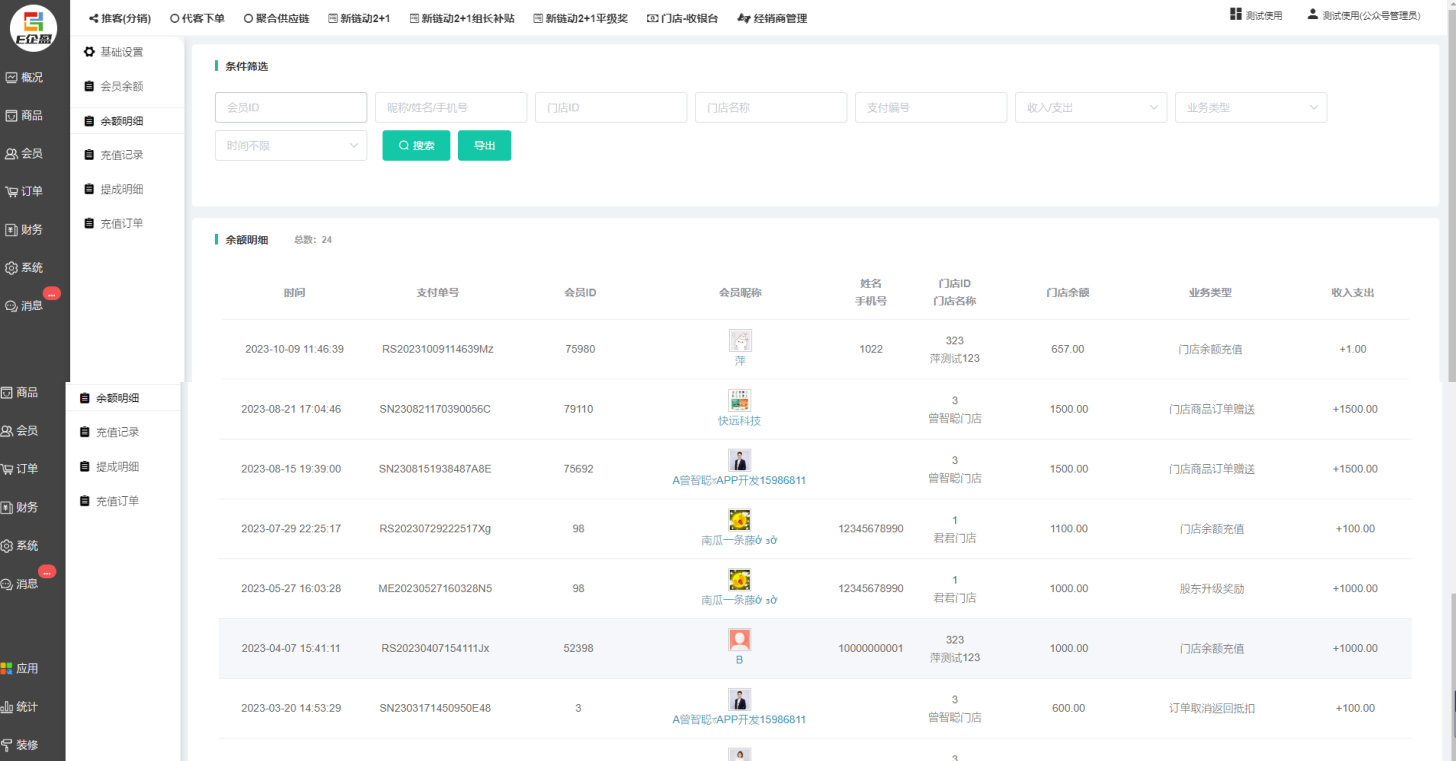Open the 统计 statistics chart icon
The width and height of the screenshot is (1456, 761).
tap(7, 707)
